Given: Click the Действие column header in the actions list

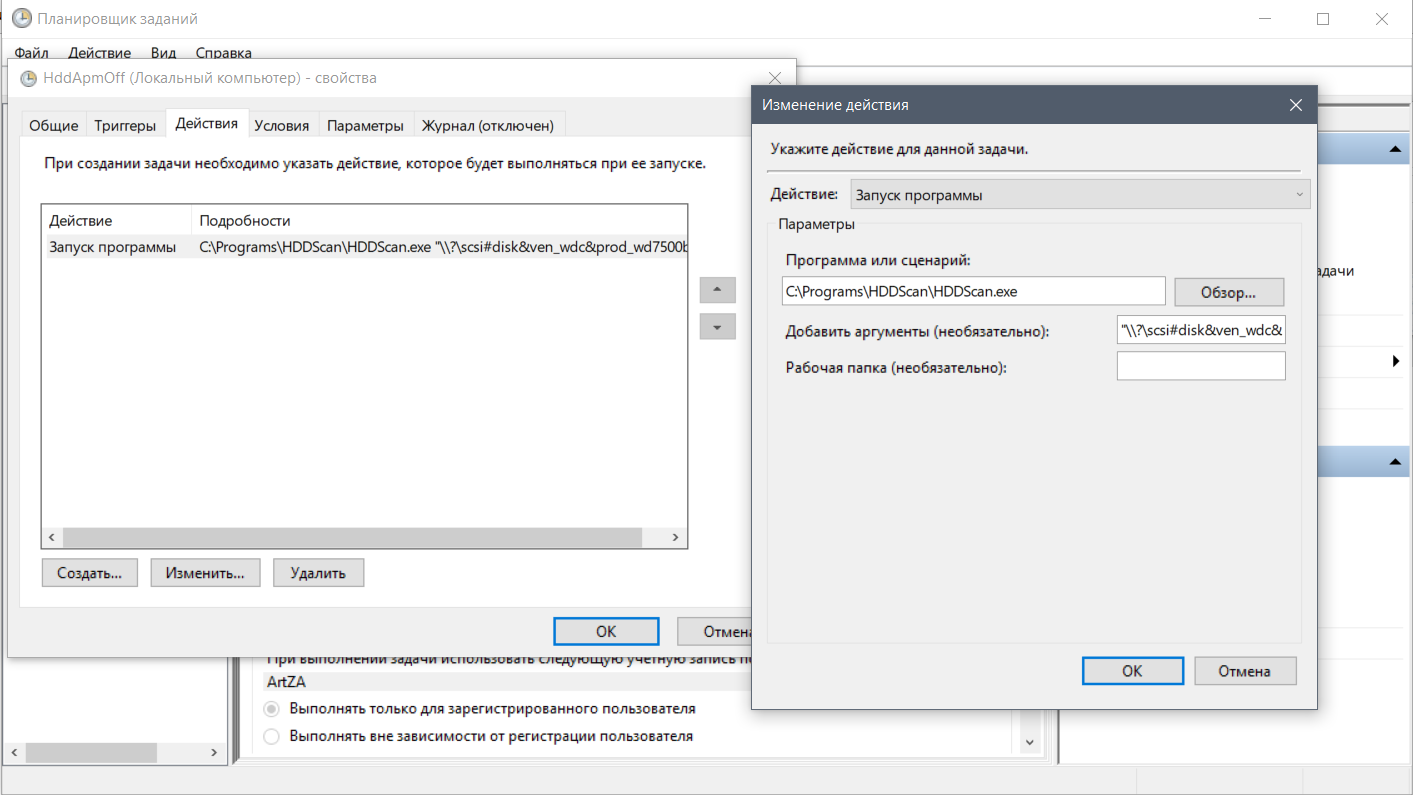Looking at the screenshot, I should point(116,220).
